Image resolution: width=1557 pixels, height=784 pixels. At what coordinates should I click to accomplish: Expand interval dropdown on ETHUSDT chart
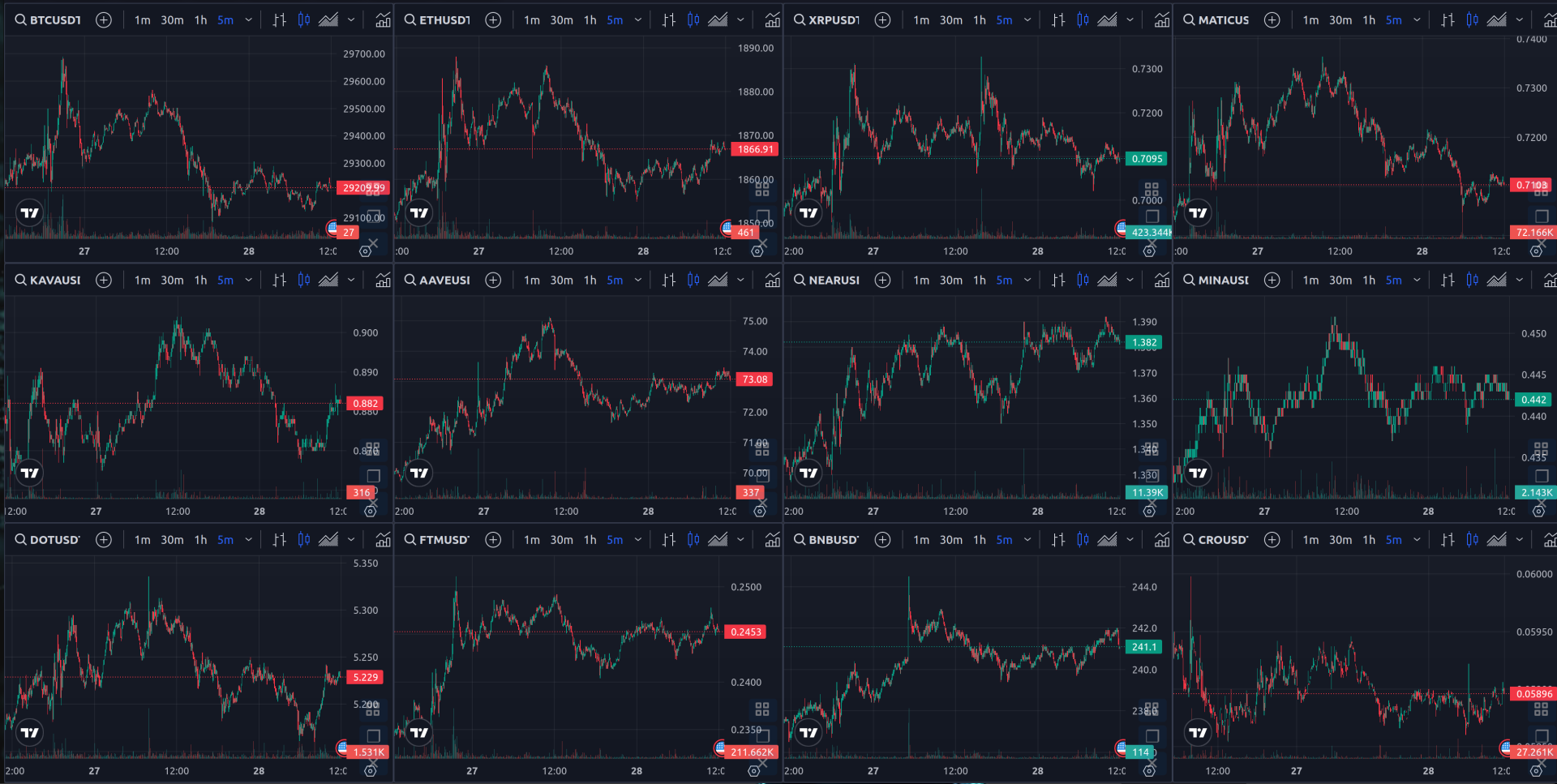638,20
